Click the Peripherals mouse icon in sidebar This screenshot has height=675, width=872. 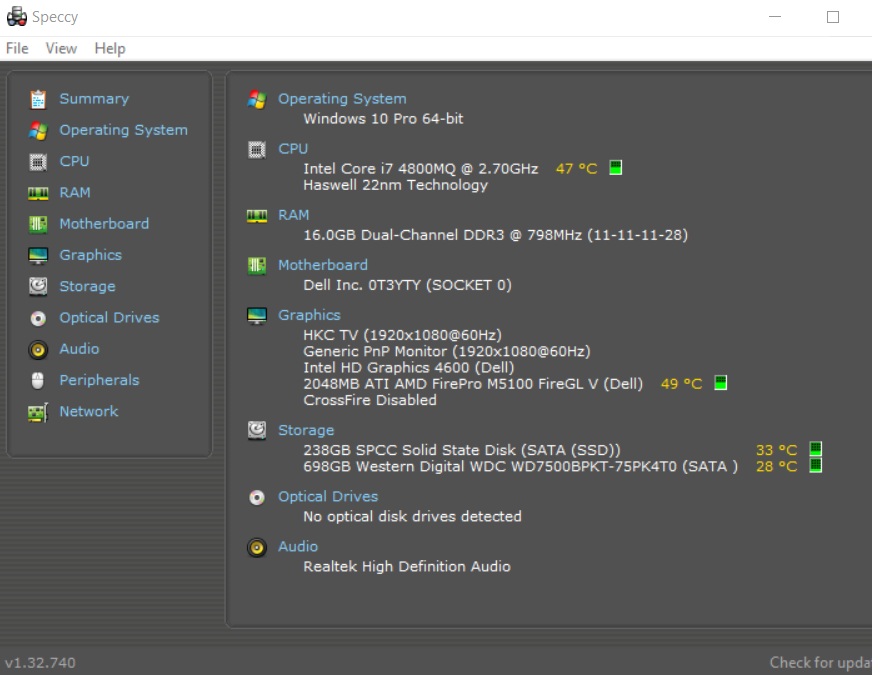(38, 380)
